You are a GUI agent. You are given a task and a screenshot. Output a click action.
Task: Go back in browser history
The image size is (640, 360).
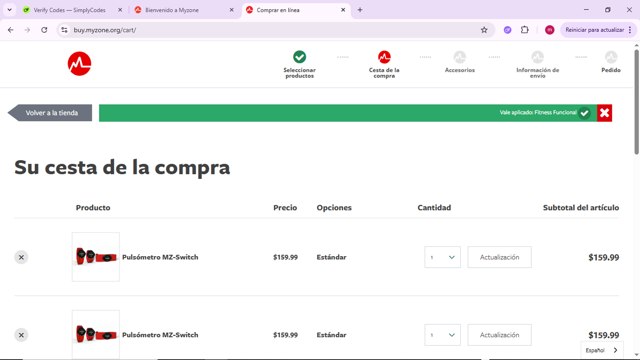(x=11, y=30)
